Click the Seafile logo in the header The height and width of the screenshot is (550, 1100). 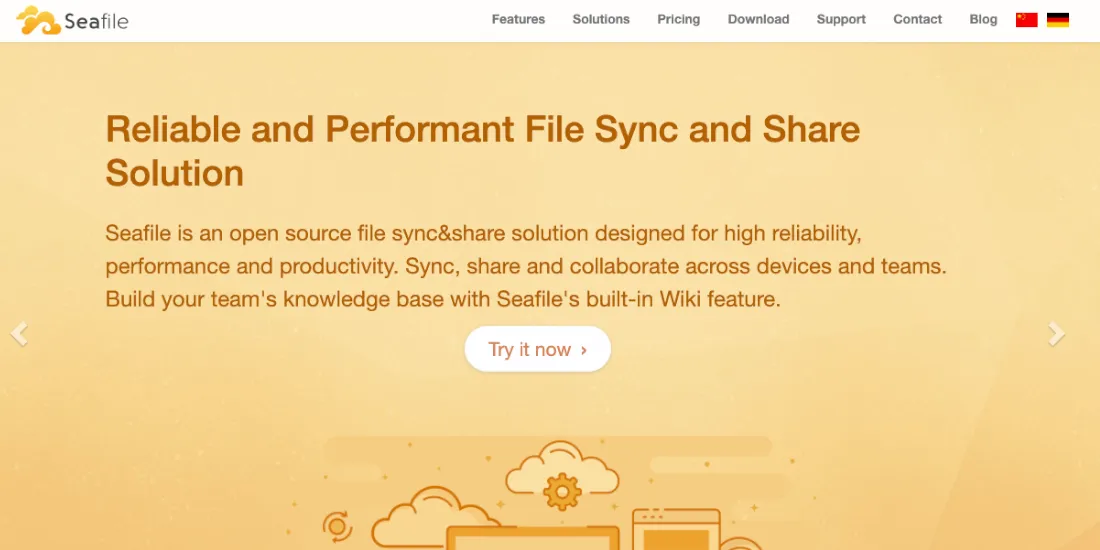(73, 20)
